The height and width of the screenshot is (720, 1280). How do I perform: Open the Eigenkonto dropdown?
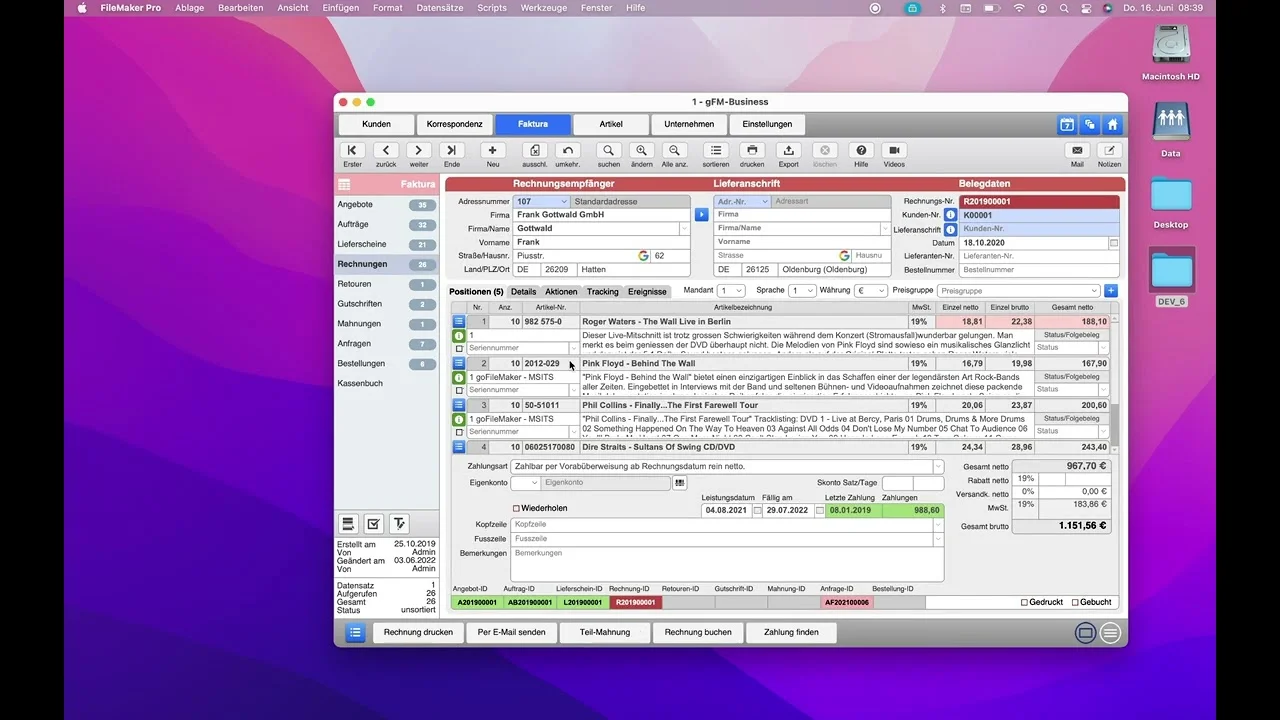[526, 483]
